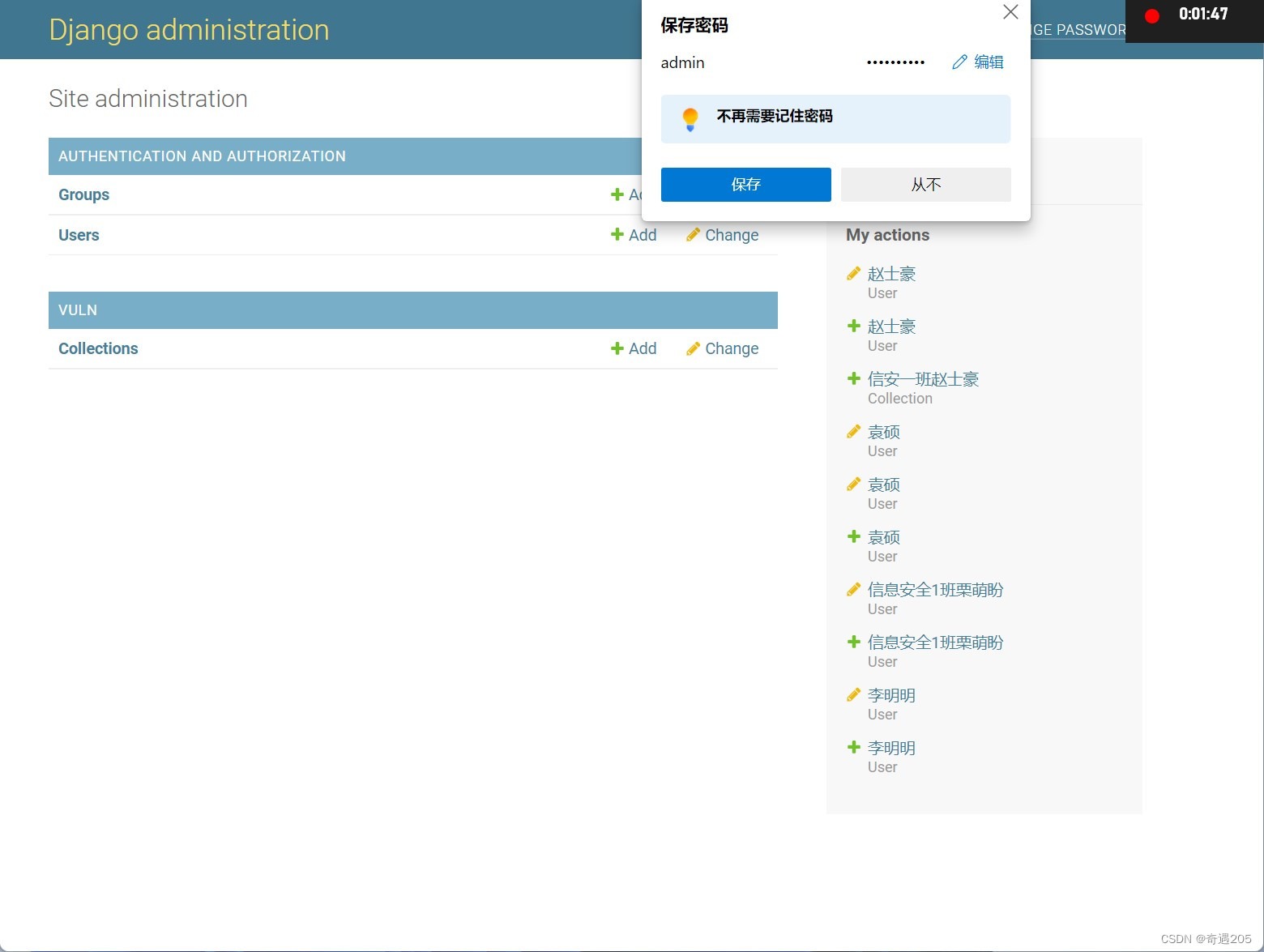This screenshot has height=952, width=1264.
Task: Click the green plus icon in Users row
Action: (x=617, y=234)
